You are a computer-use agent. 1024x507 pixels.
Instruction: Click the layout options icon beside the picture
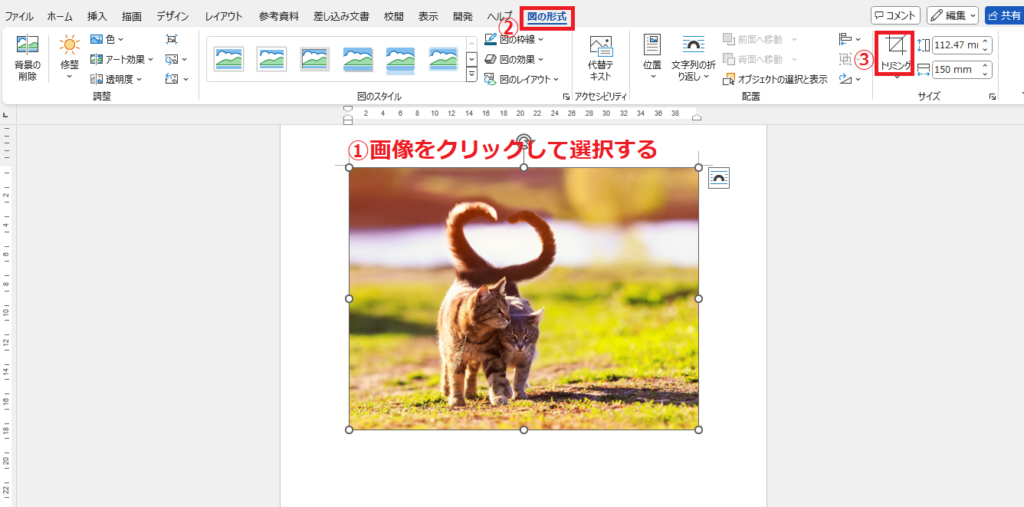pos(719,178)
